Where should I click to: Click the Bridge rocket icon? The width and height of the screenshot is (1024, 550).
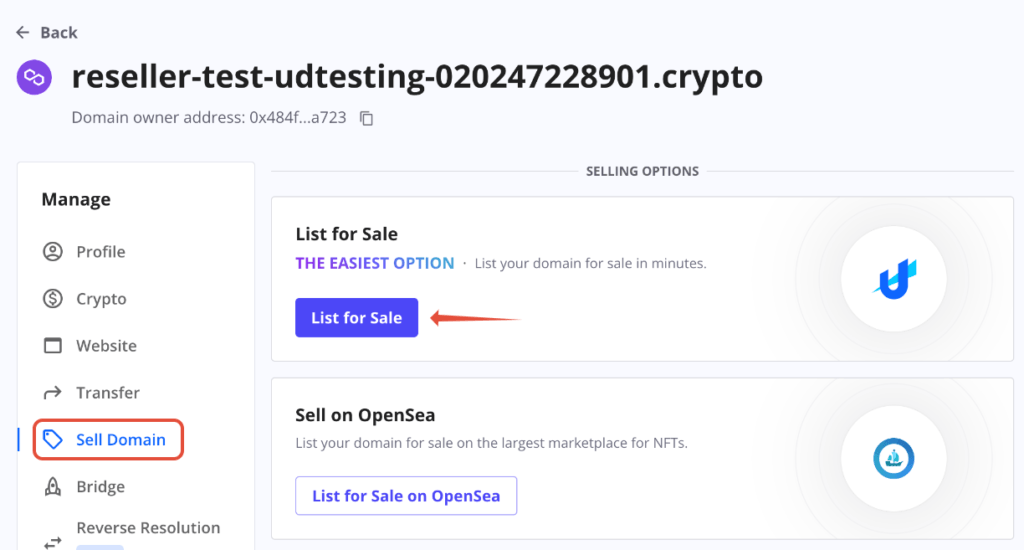pos(53,487)
